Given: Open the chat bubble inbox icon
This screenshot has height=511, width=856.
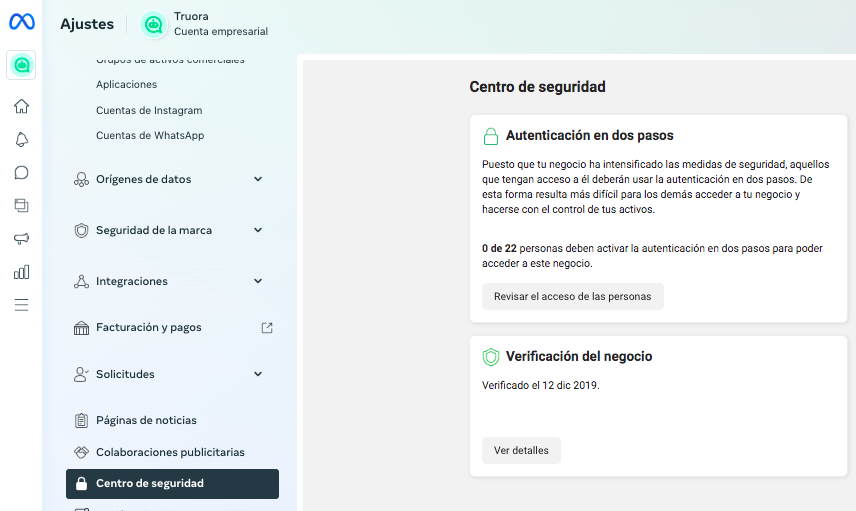Looking at the screenshot, I should pyautogui.click(x=21, y=173).
